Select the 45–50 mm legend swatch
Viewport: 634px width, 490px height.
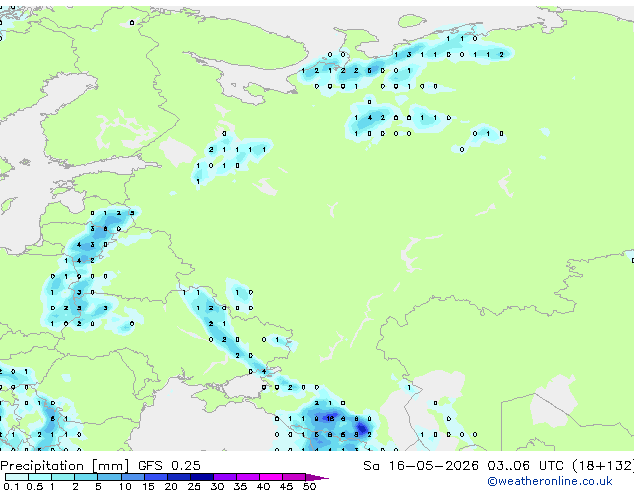pyautogui.click(x=294, y=477)
